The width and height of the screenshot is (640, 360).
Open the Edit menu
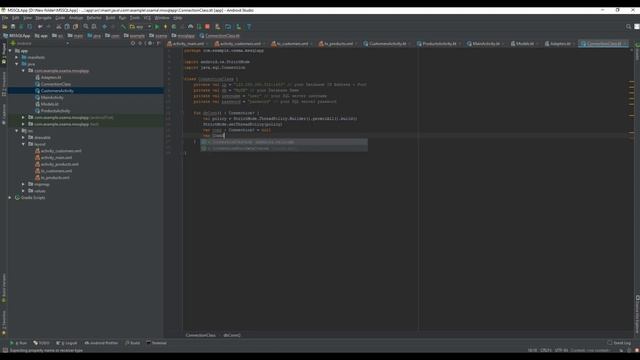pyautogui.click(x=16, y=18)
